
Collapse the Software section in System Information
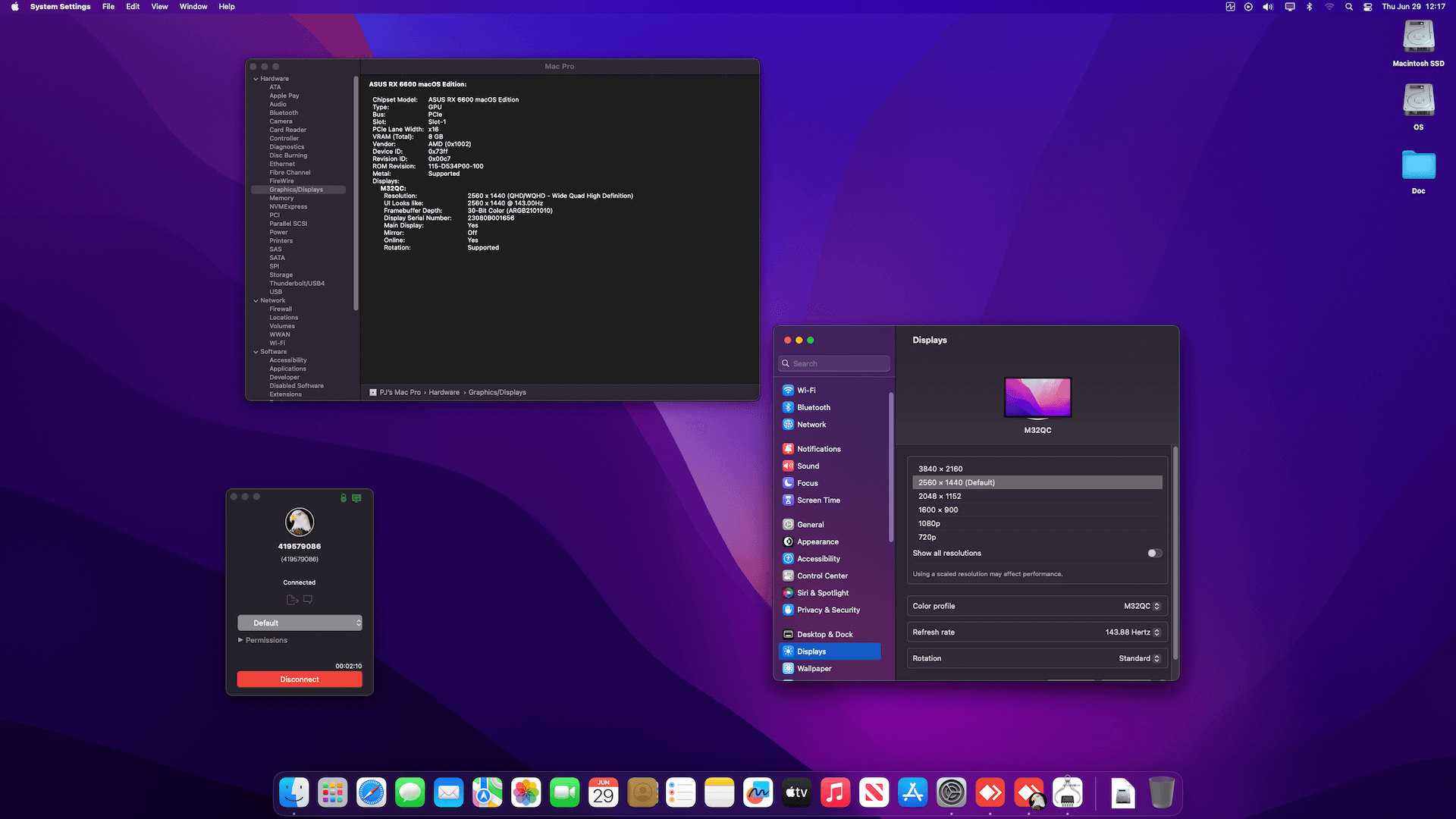point(256,352)
